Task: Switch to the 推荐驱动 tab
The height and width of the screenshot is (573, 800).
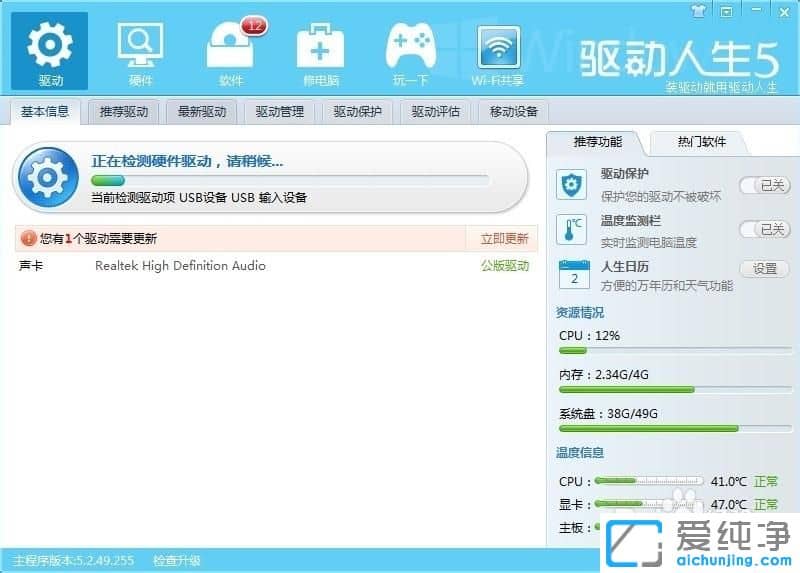Action: (124, 111)
